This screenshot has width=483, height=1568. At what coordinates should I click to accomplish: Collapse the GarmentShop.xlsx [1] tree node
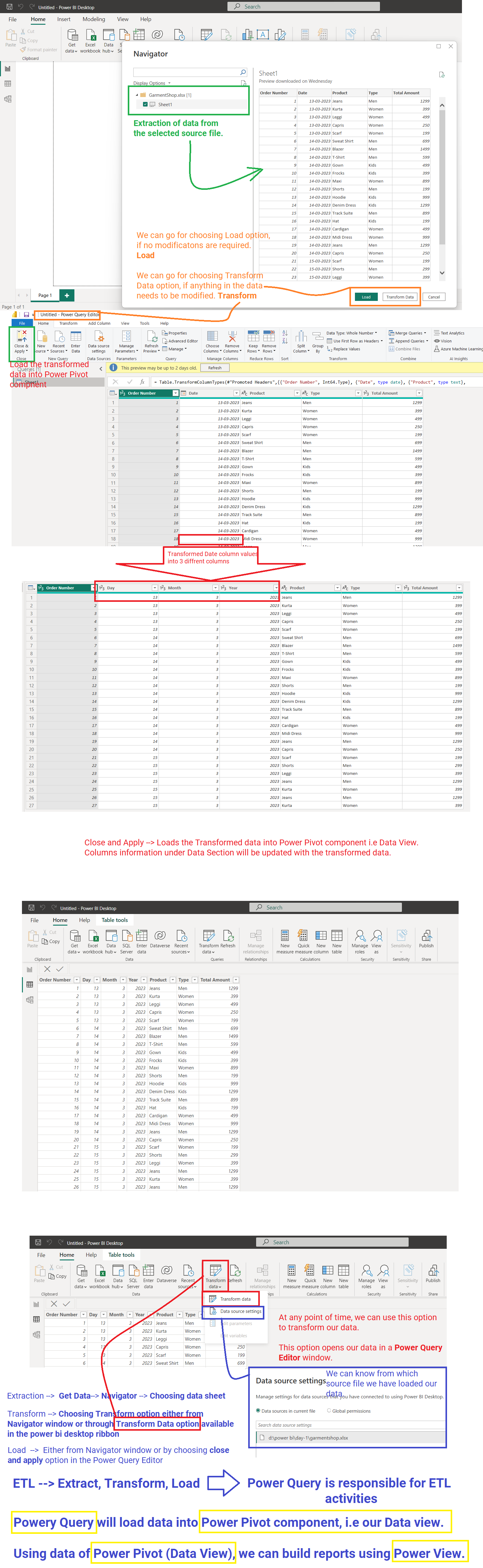(136, 95)
